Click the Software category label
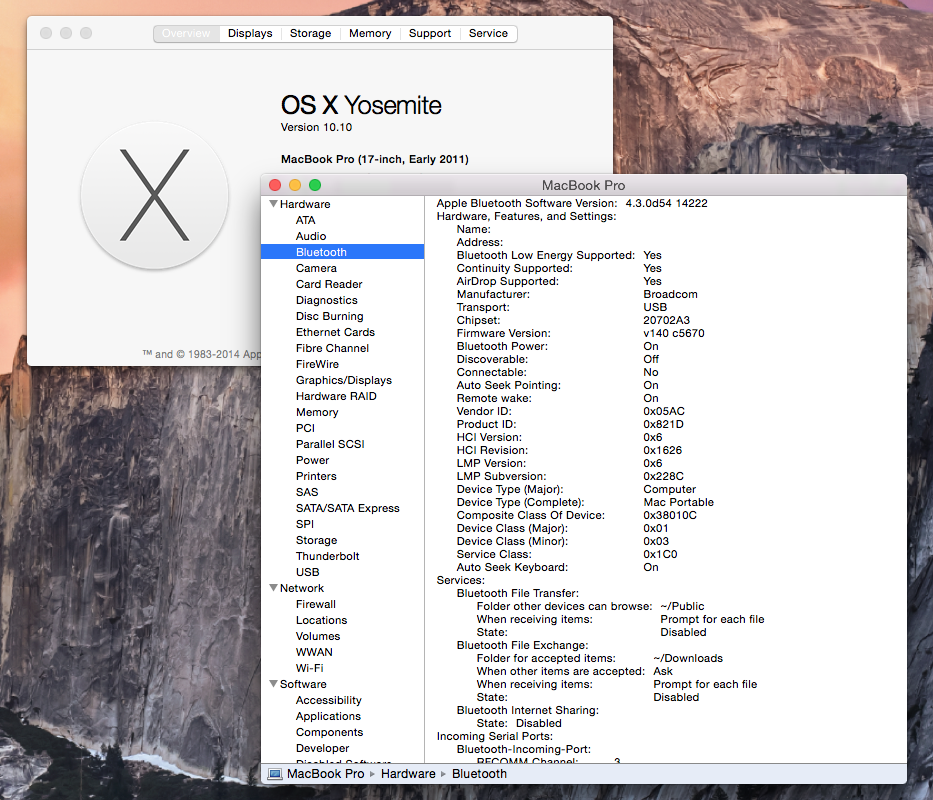This screenshot has width=933, height=800. tap(303, 685)
